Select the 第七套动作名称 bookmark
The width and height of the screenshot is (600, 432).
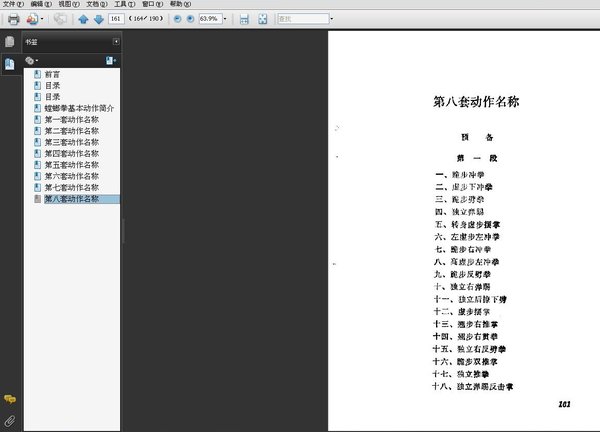[72, 187]
